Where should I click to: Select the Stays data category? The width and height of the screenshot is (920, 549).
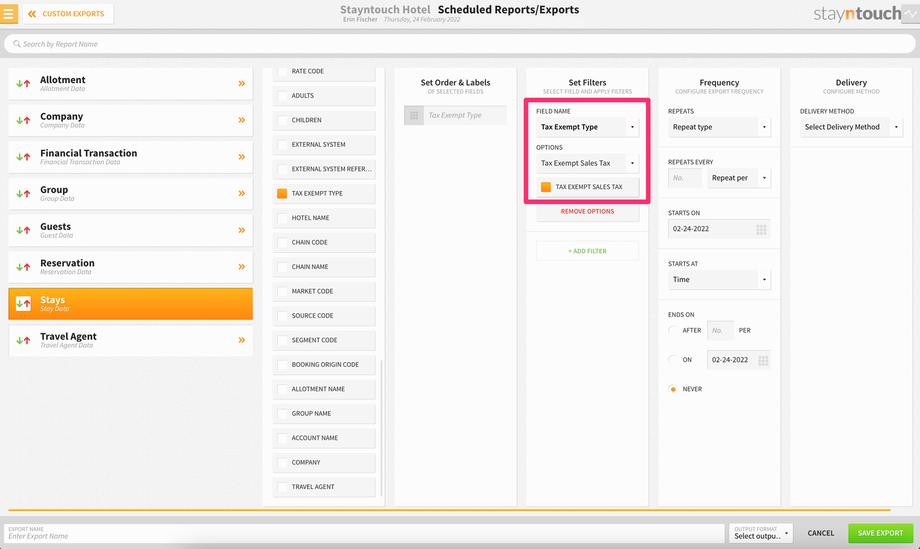tap(131, 304)
